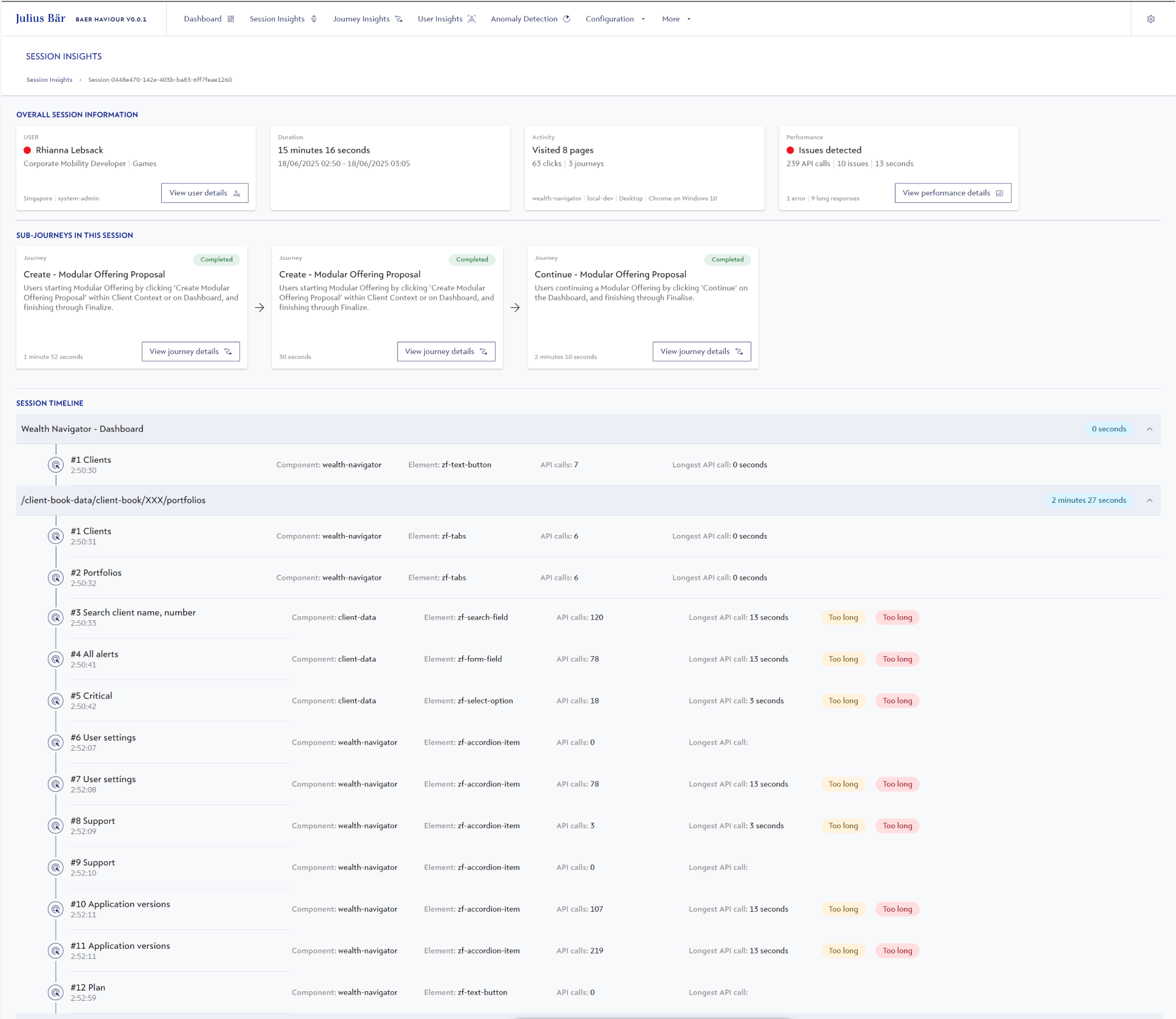Click orange Too long badge for #11 Application versions

coord(843,951)
